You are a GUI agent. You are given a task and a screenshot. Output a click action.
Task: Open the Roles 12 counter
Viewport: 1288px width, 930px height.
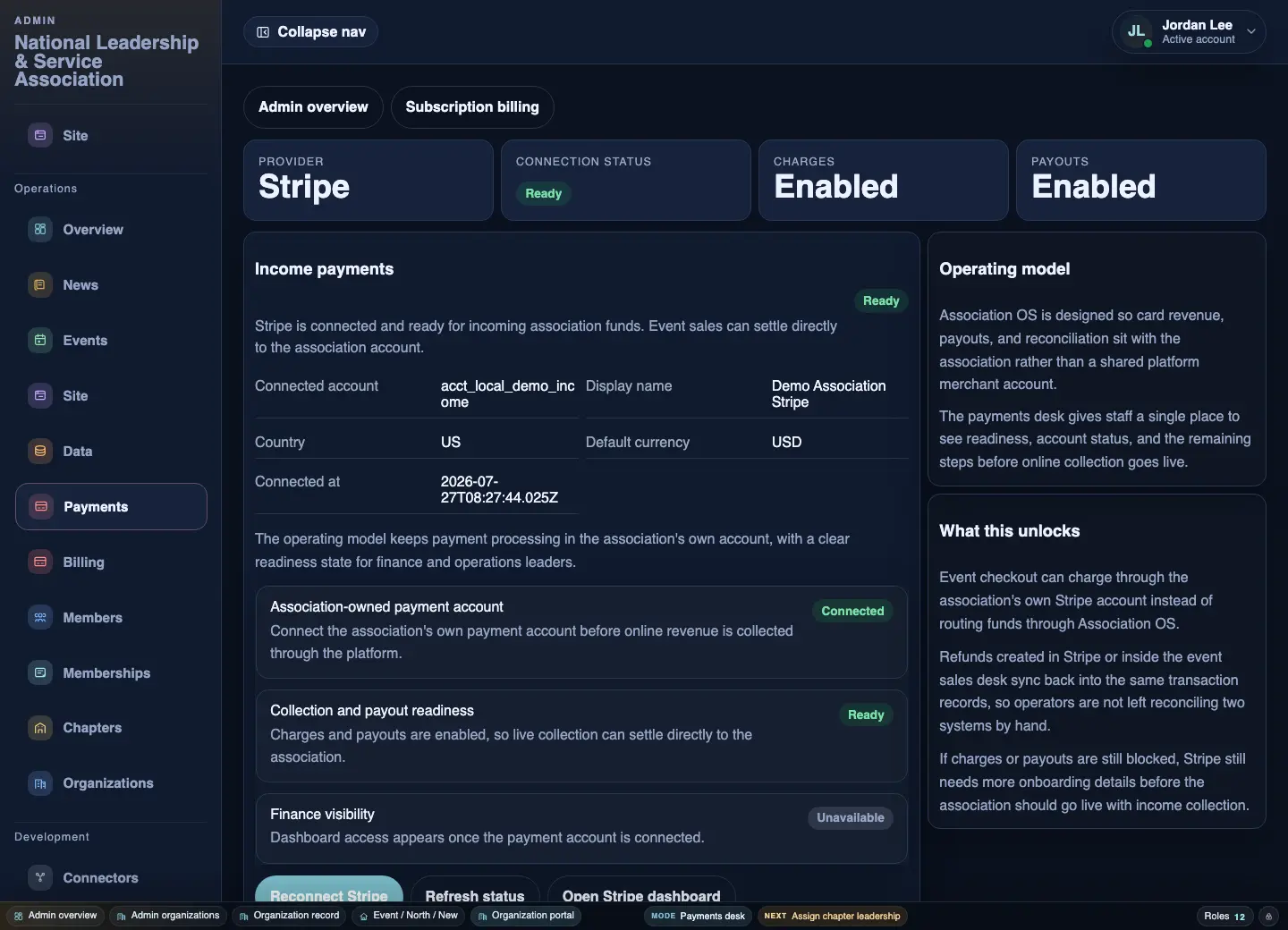pos(1224,916)
